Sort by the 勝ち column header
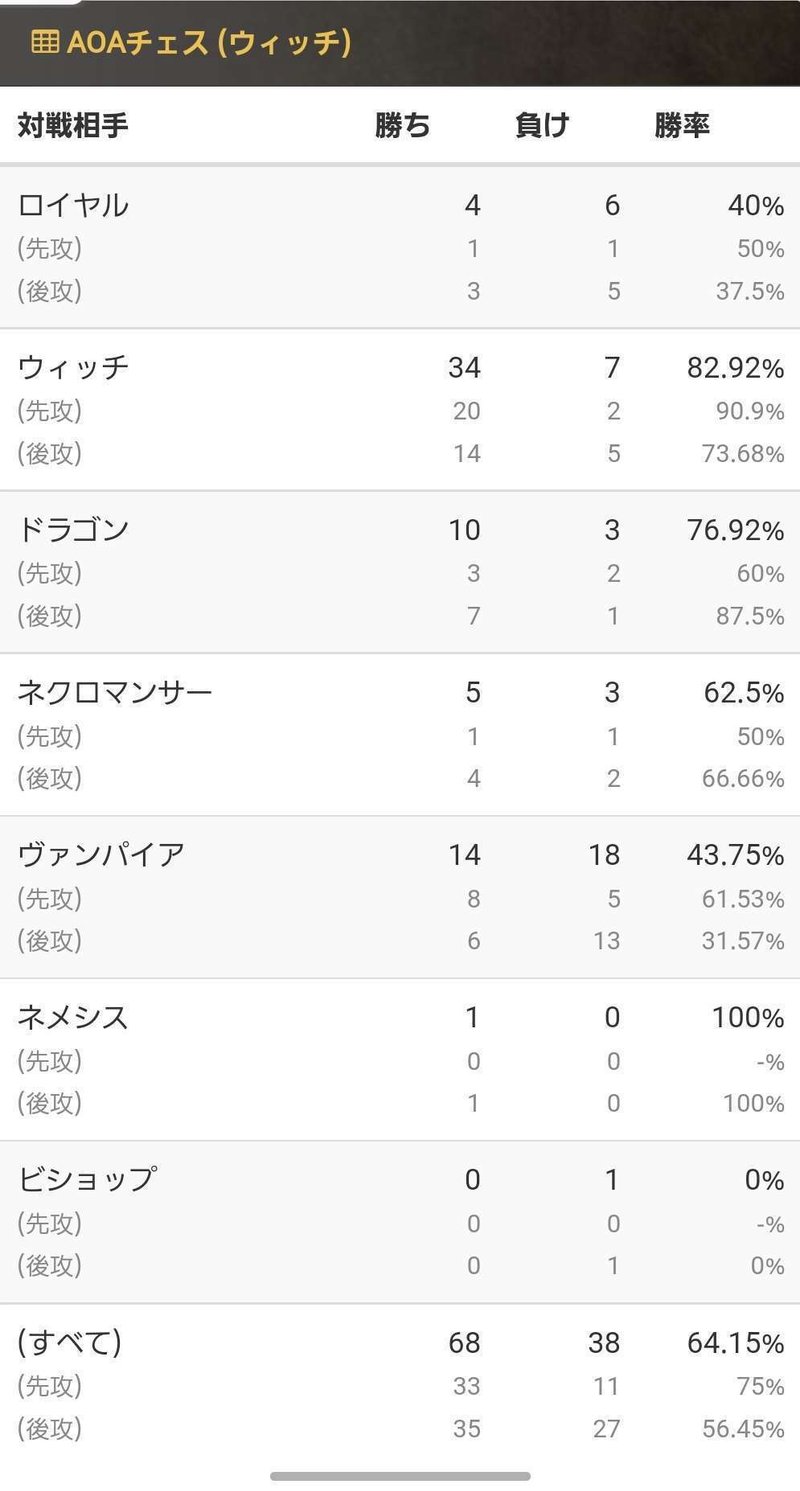 403,126
